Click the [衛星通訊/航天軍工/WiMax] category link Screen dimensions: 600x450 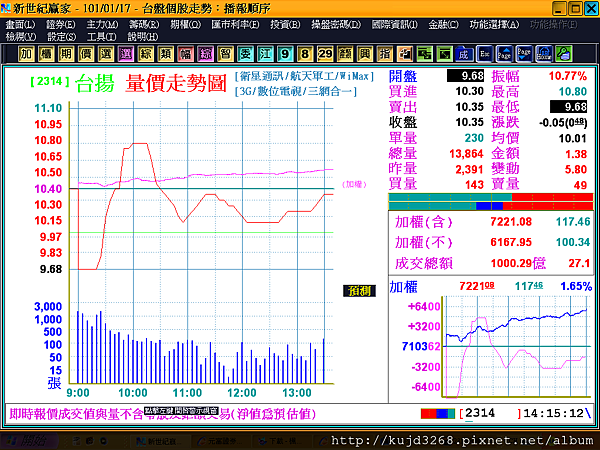pyautogui.click(x=305, y=76)
